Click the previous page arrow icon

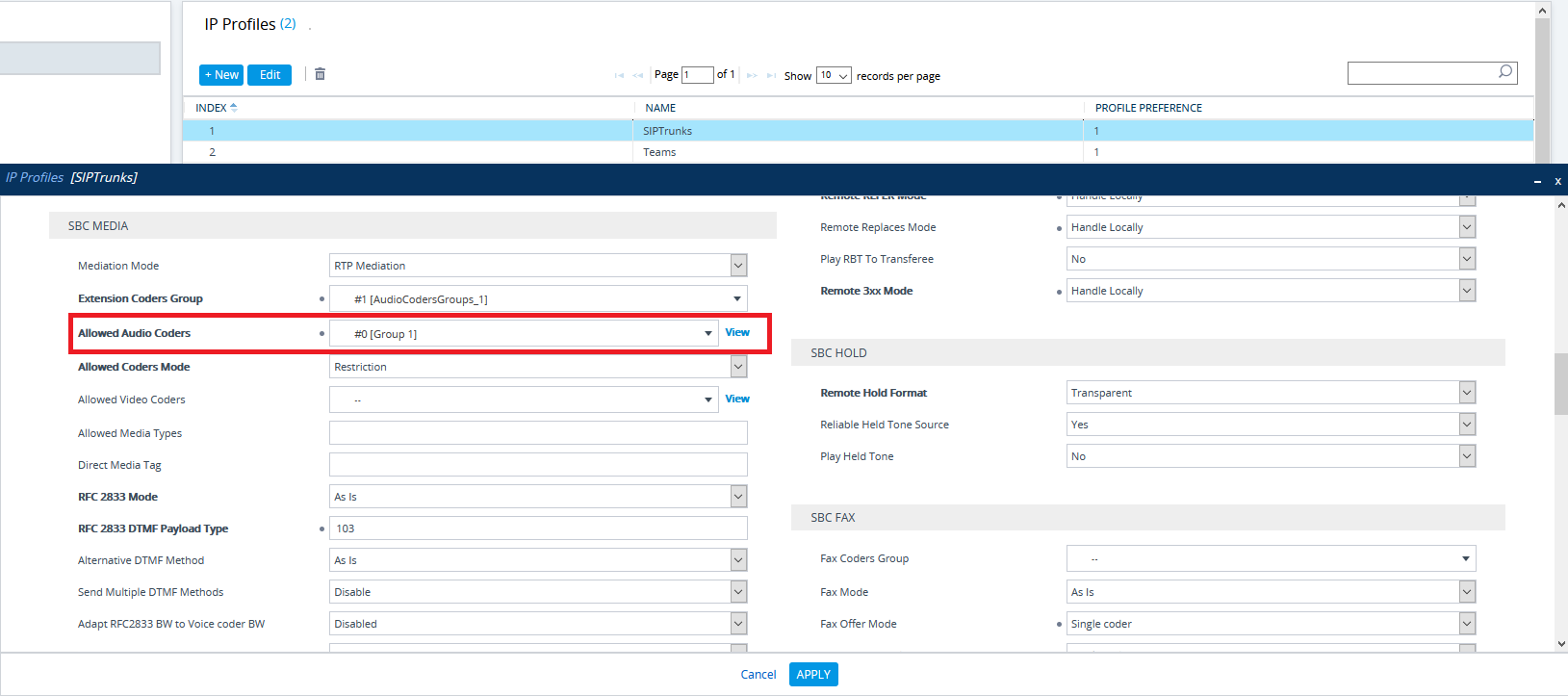click(x=638, y=75)
